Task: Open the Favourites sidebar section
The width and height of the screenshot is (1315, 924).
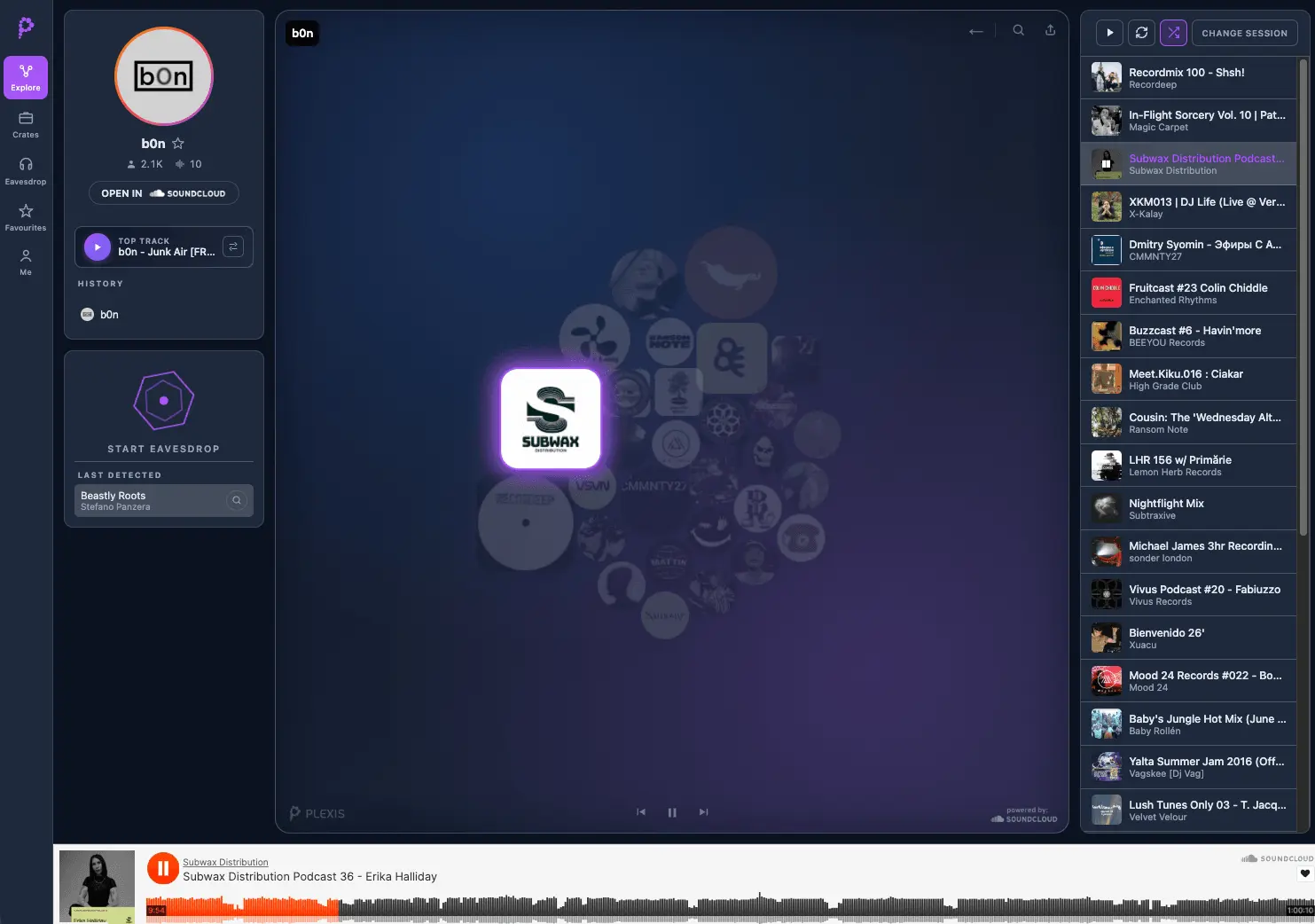Action: tap(26, 217)
